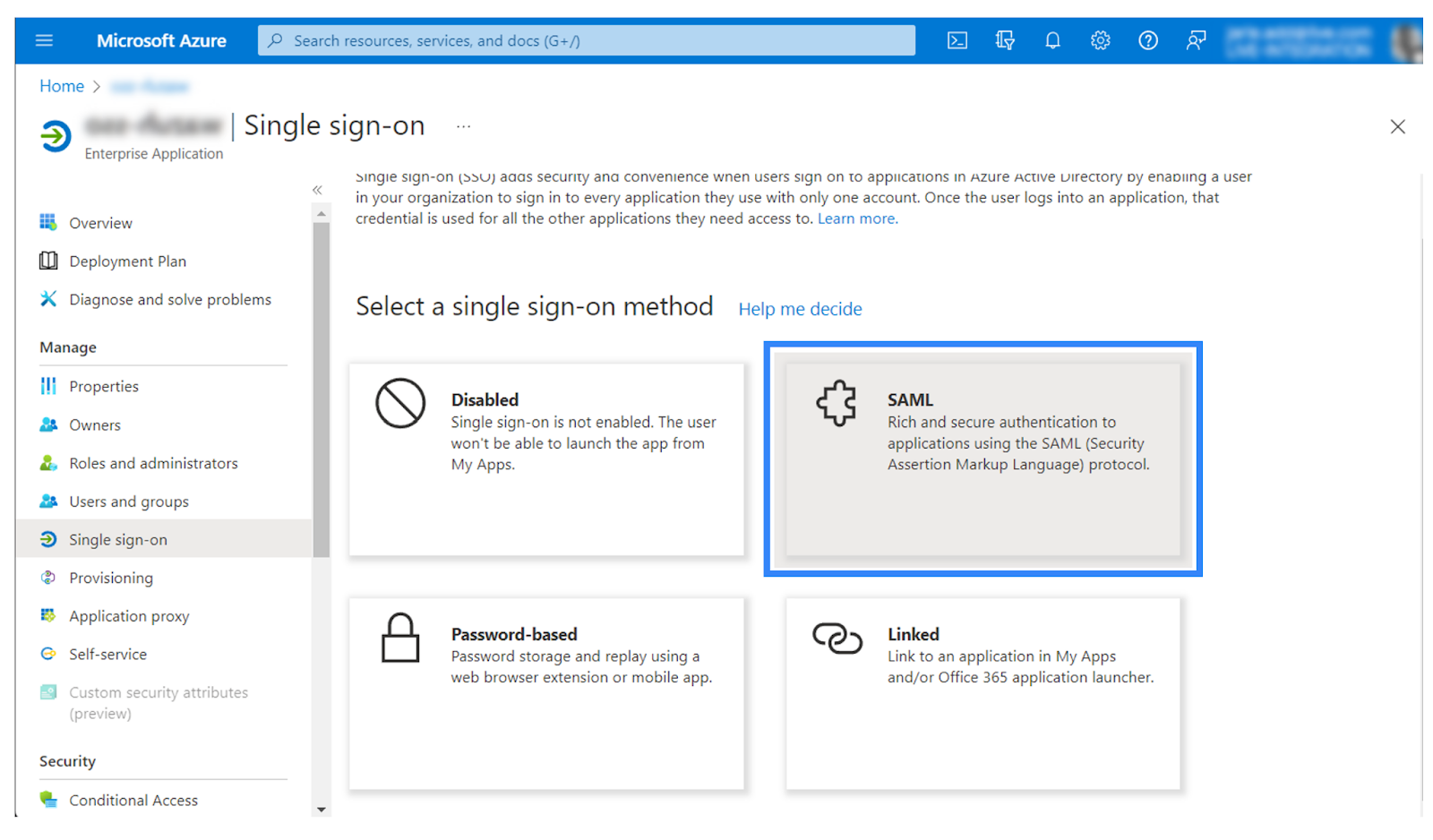
Task: Click the blurred application breadcrumb link
Action: (150, 87)
